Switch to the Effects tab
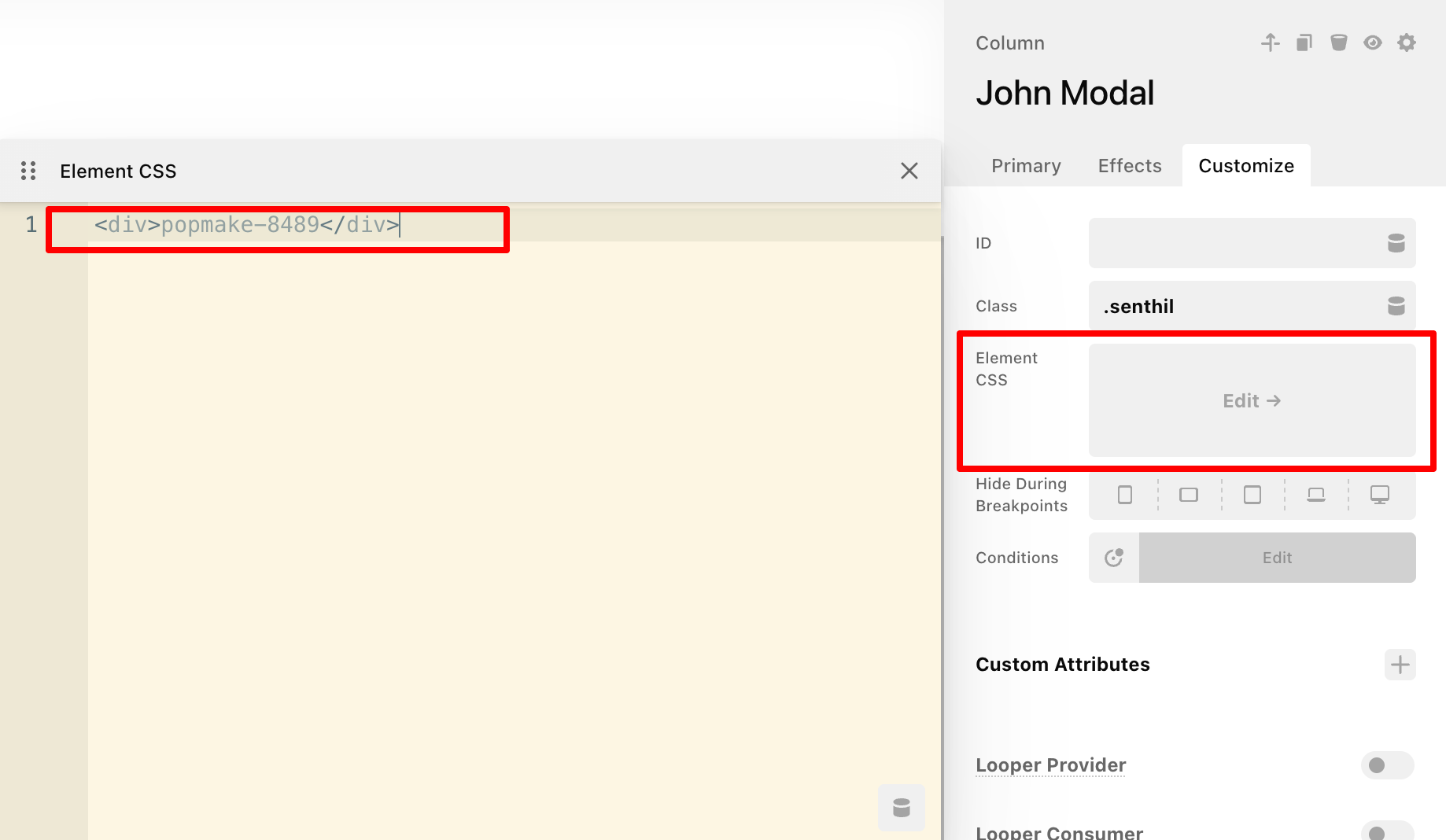The image size is (1446, 840). (x=1130, y=166)
